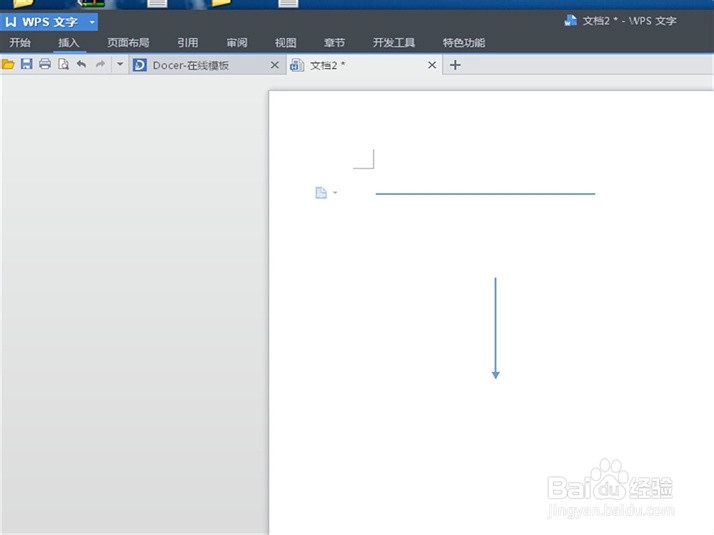Select the horizontal line in document
The height and width of the screenshot is (535, 714).
(485, 194)
